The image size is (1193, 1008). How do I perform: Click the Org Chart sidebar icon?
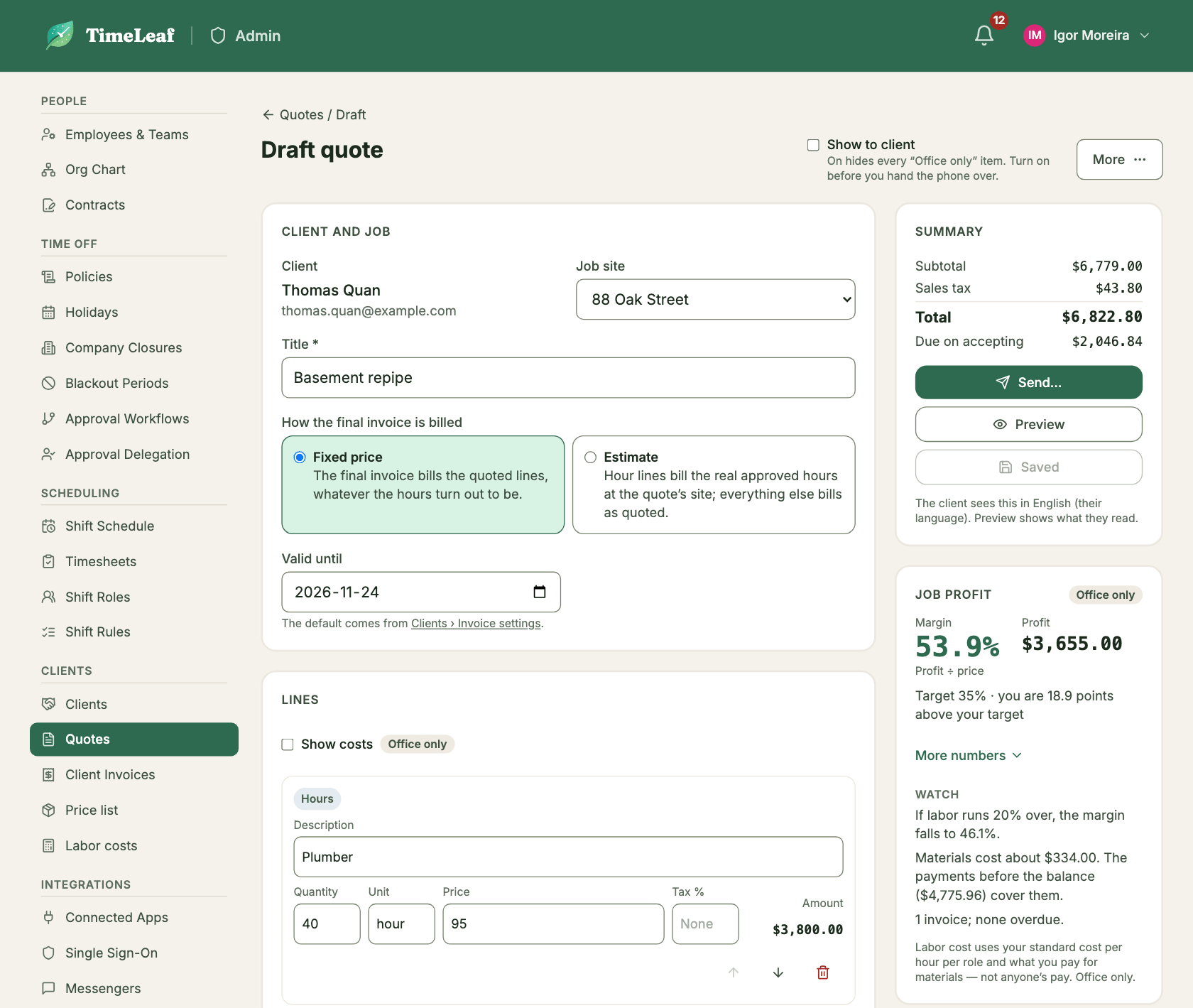coord(48,170)
